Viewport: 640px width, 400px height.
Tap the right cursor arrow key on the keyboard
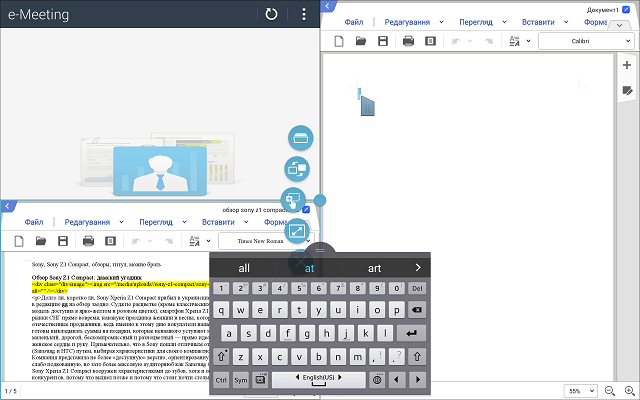[417, 380]
